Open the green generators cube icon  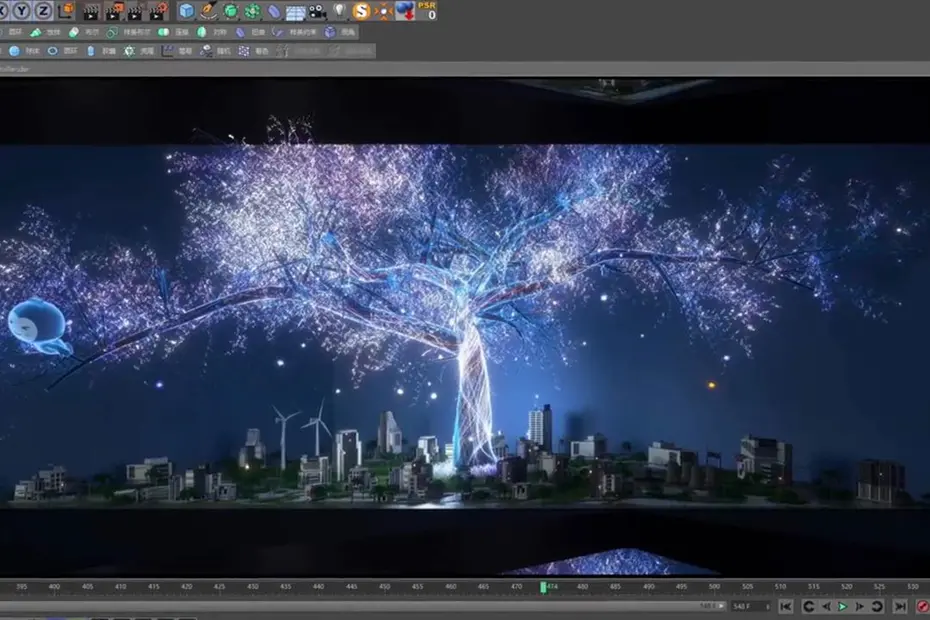pyautogui.click(x=230, y=11)
